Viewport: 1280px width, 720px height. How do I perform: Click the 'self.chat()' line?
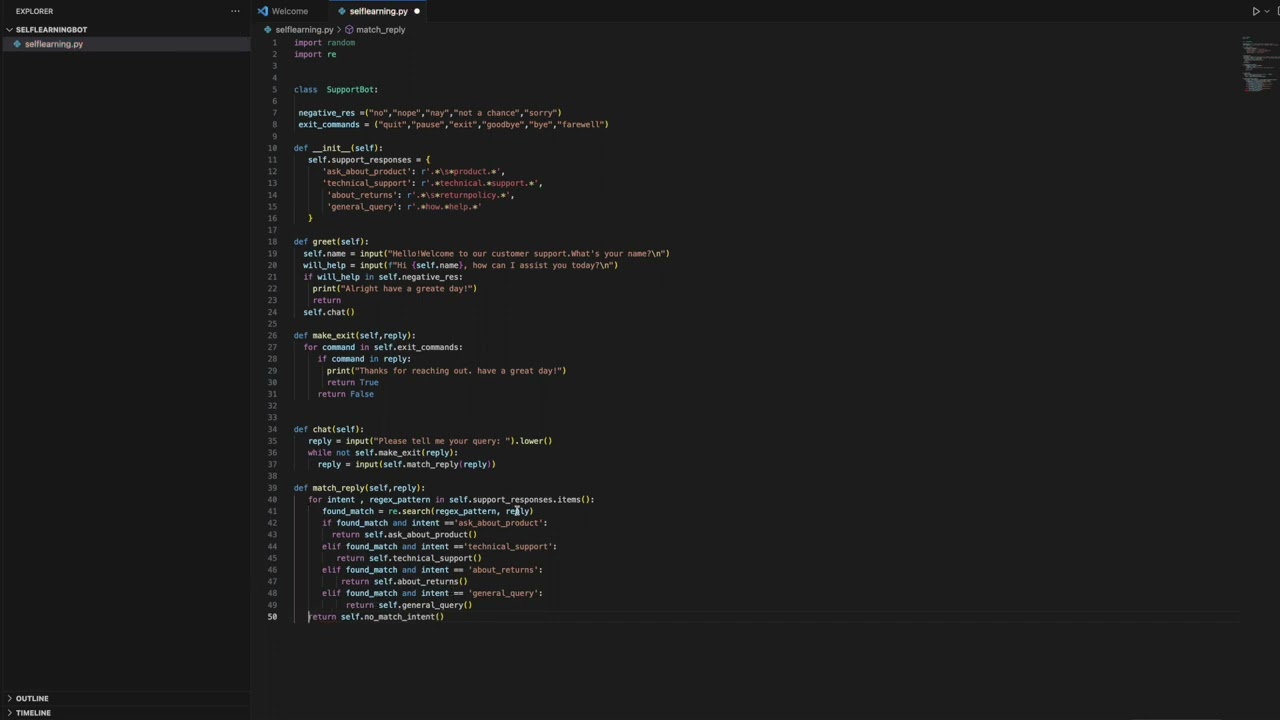(x=328, y=312)
